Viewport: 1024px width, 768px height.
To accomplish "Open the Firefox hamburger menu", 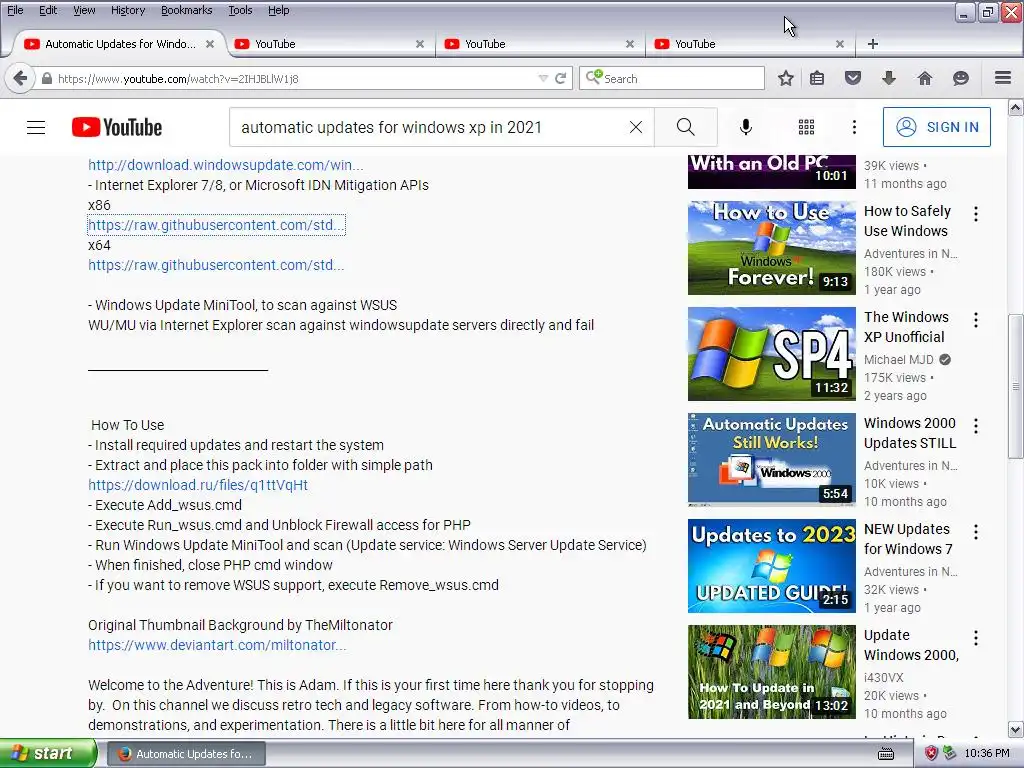I will click(1003, 78).
